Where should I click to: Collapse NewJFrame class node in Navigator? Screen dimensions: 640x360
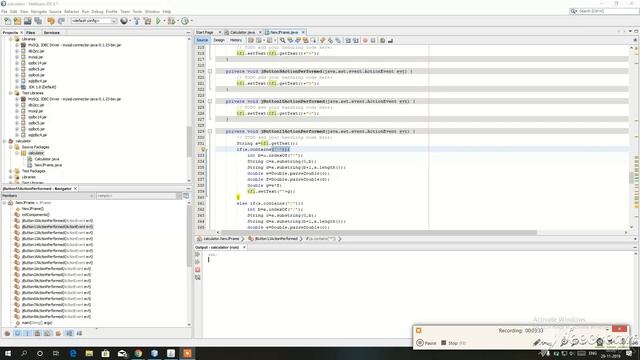tap(4, 203)
